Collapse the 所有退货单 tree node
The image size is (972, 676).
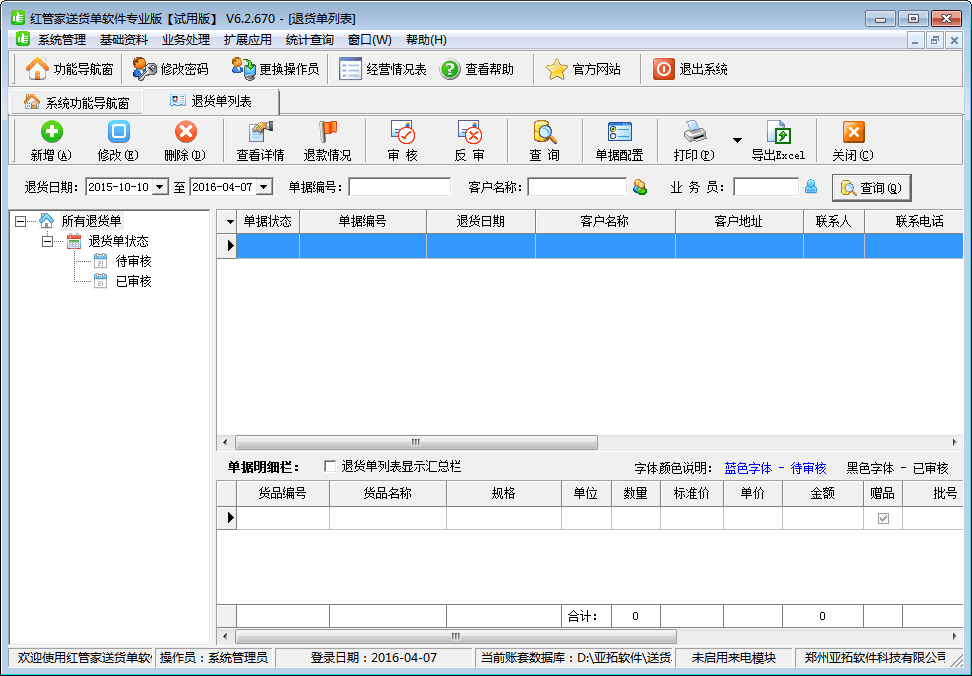pyautogui.click(x=20, y=221)
